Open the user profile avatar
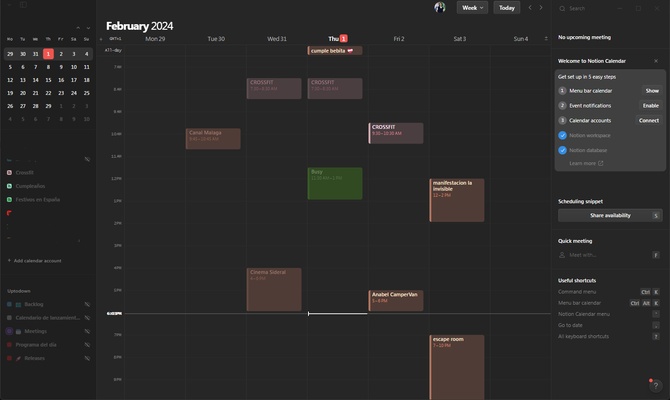670x400 pixels. [x=440, y=7]
